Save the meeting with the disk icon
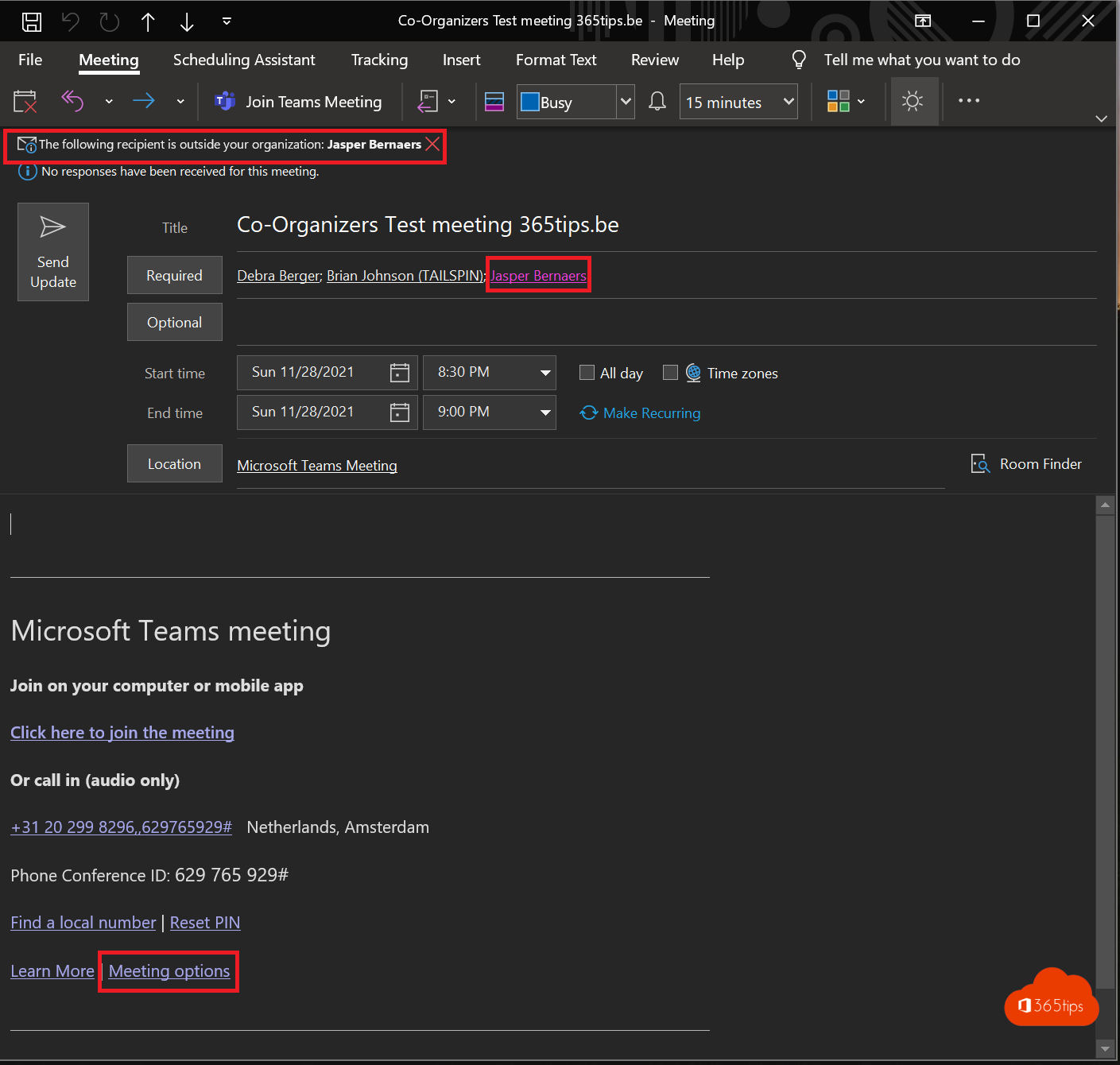This screenshot has width=1120, height=1065. point(32,21)
